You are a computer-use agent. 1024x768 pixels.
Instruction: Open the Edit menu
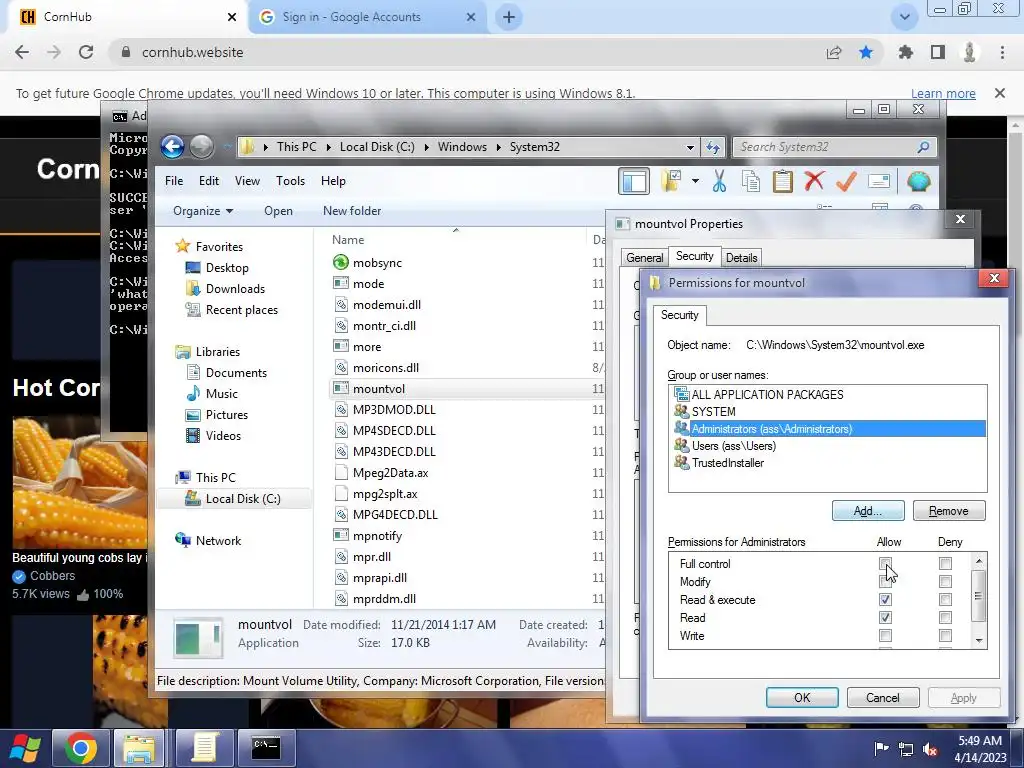[x=209, y=181]
